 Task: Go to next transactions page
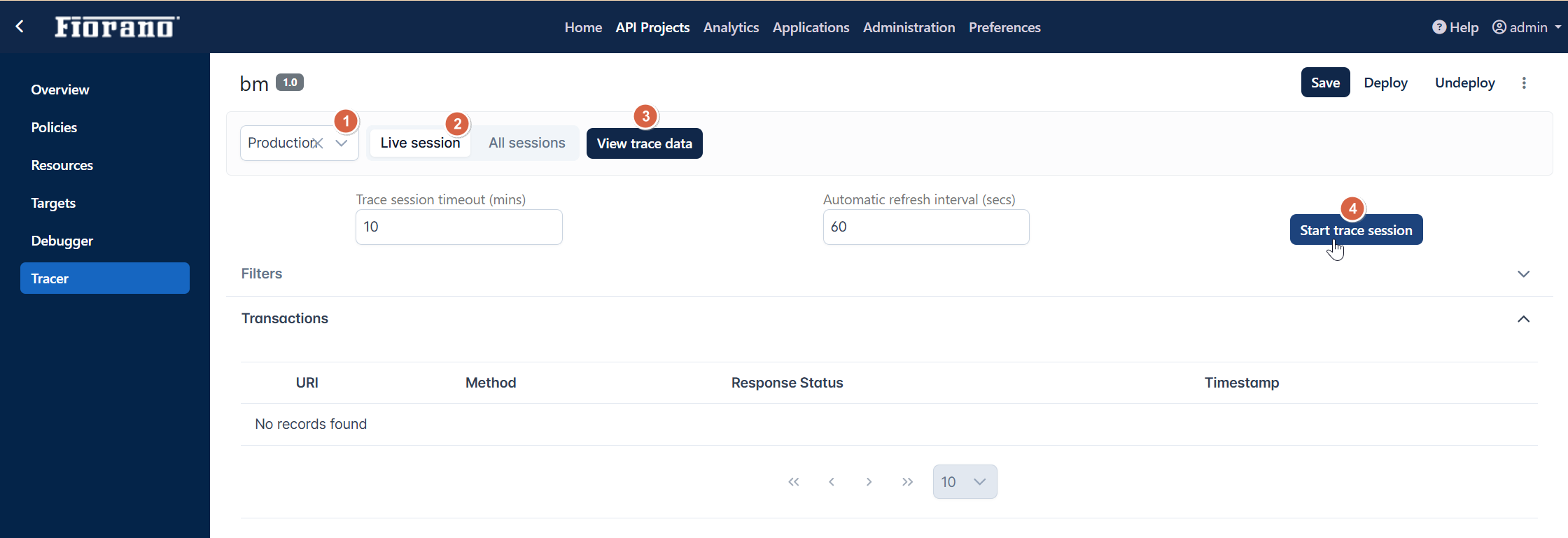869,482
